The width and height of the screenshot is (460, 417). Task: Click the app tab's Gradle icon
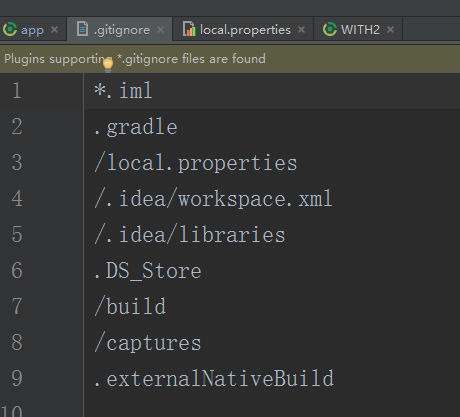coord(10,29)
